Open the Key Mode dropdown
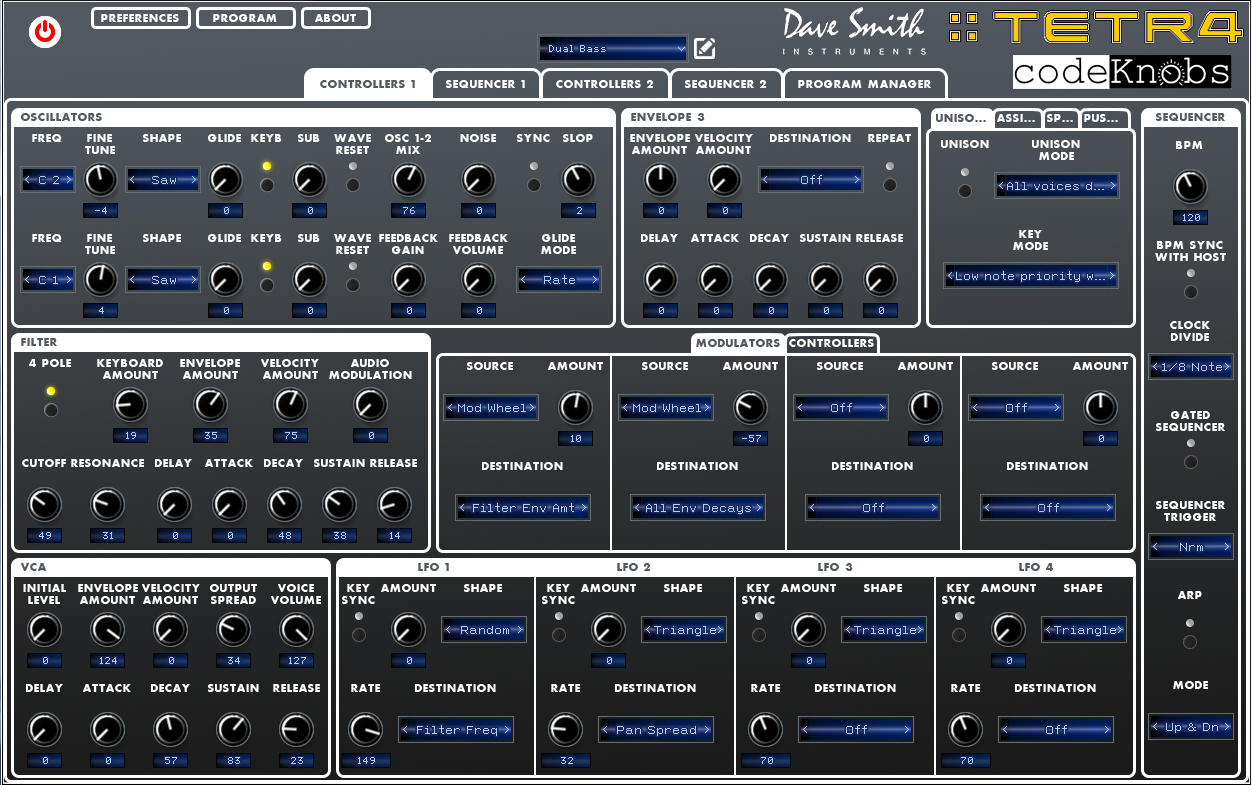 point(1031,276)
